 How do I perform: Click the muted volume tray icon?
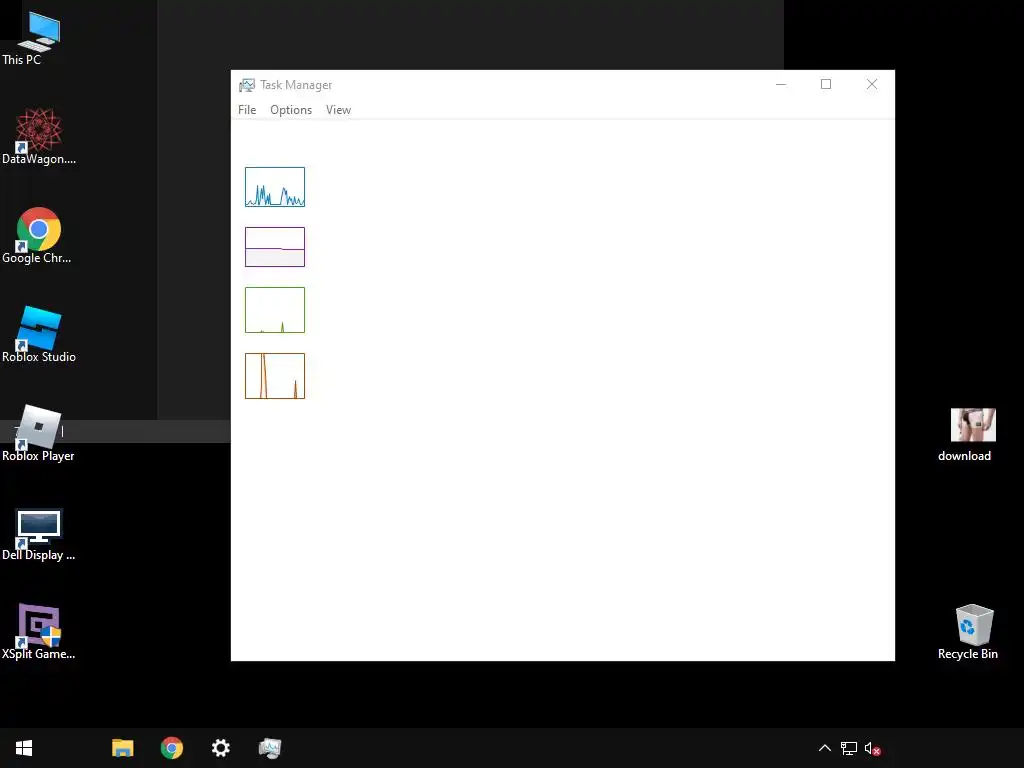(872, 748)
